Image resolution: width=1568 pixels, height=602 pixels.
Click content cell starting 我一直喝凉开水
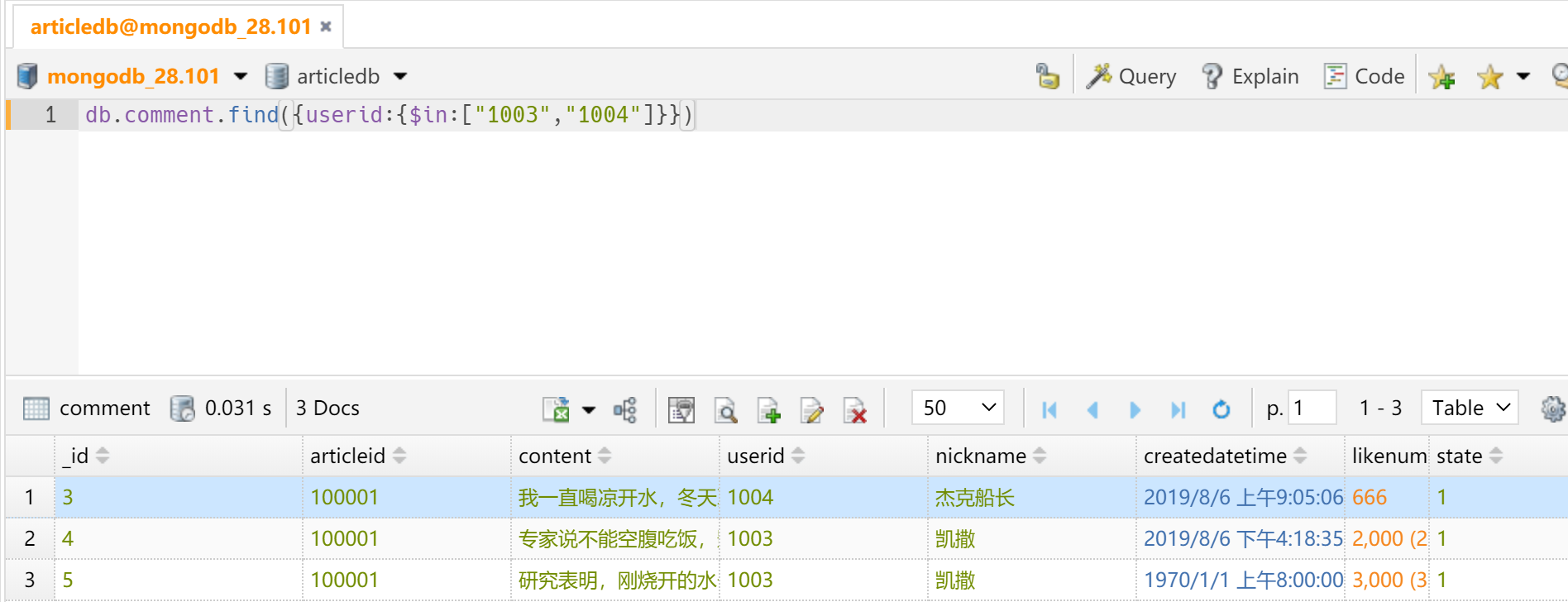click(615, 497)
